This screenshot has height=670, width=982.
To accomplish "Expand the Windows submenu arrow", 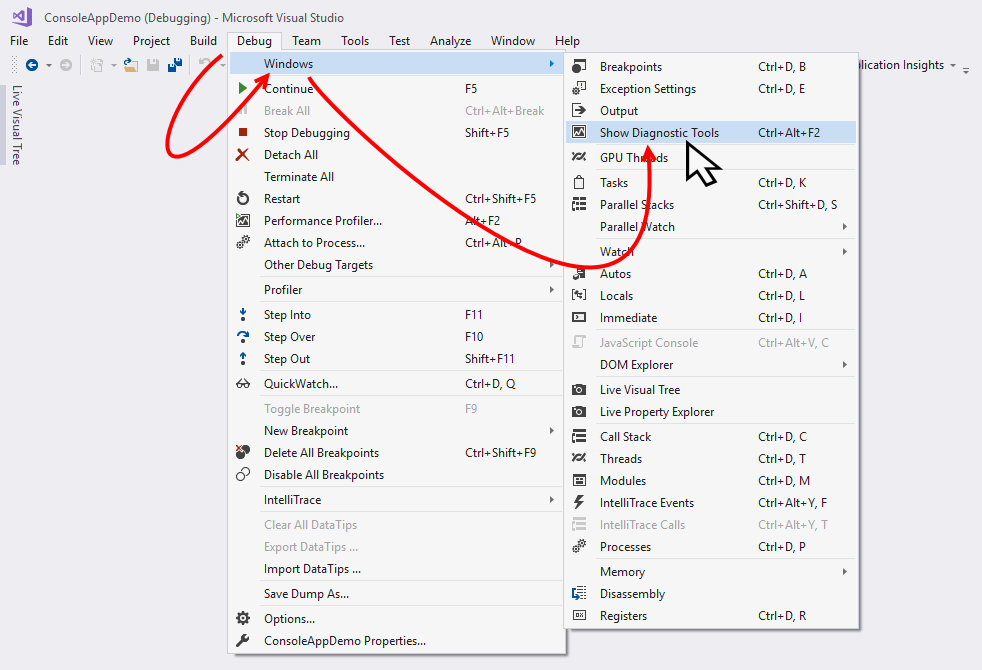I will point(552,63).
